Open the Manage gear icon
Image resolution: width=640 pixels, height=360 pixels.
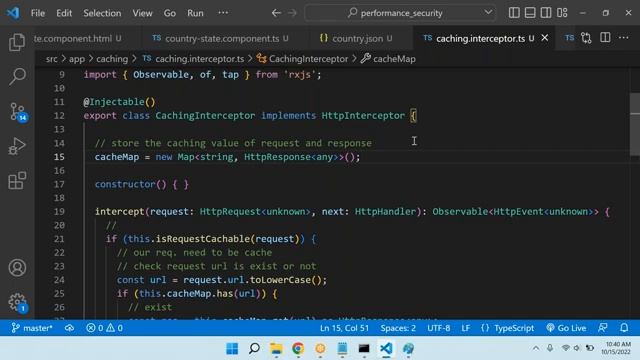tap(18, 302)
